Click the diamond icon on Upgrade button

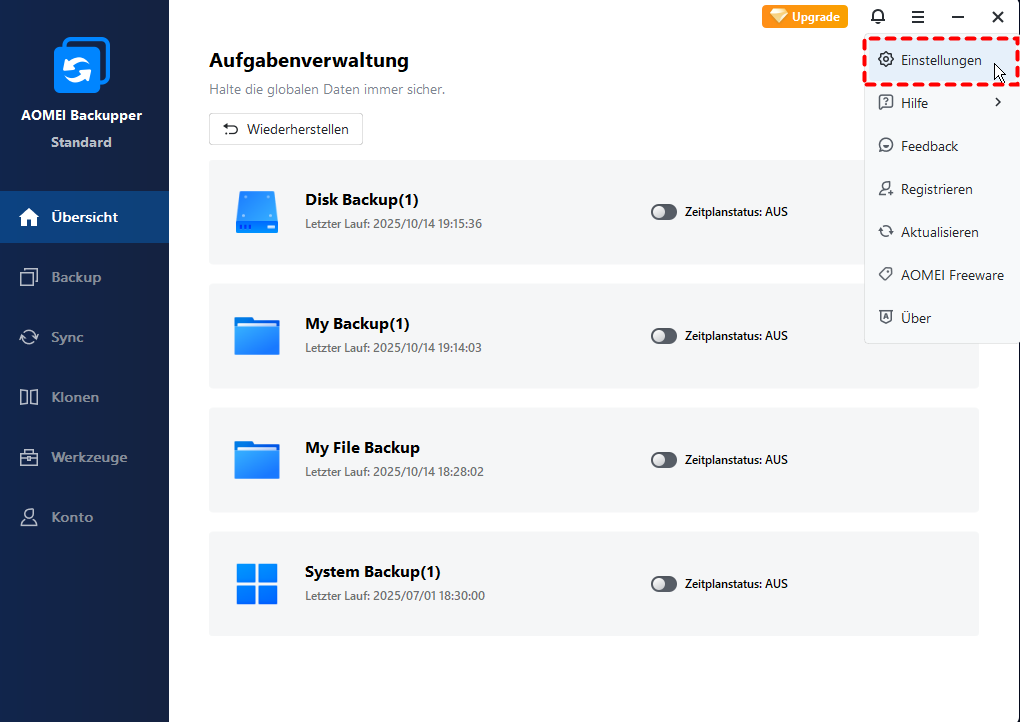(779, 16)
